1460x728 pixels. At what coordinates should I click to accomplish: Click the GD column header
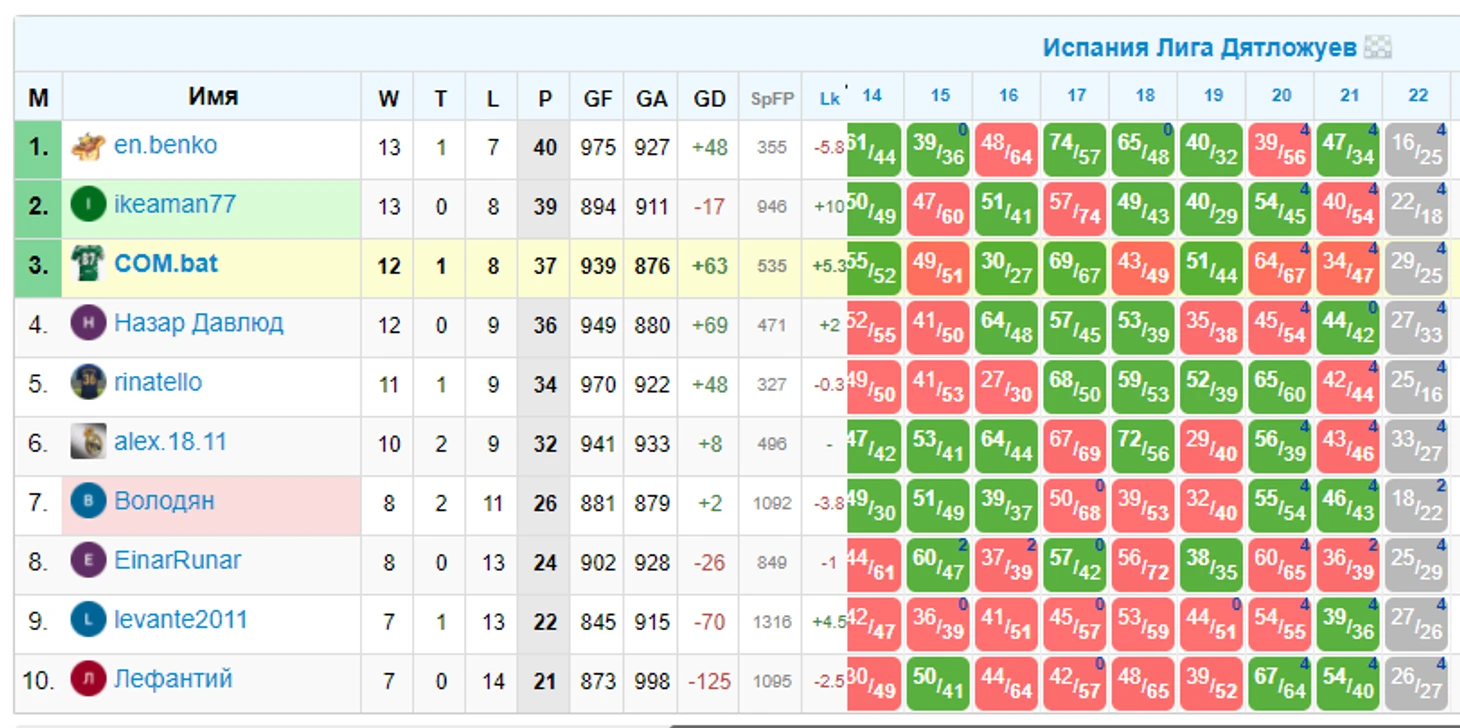(x=709, y=98)
